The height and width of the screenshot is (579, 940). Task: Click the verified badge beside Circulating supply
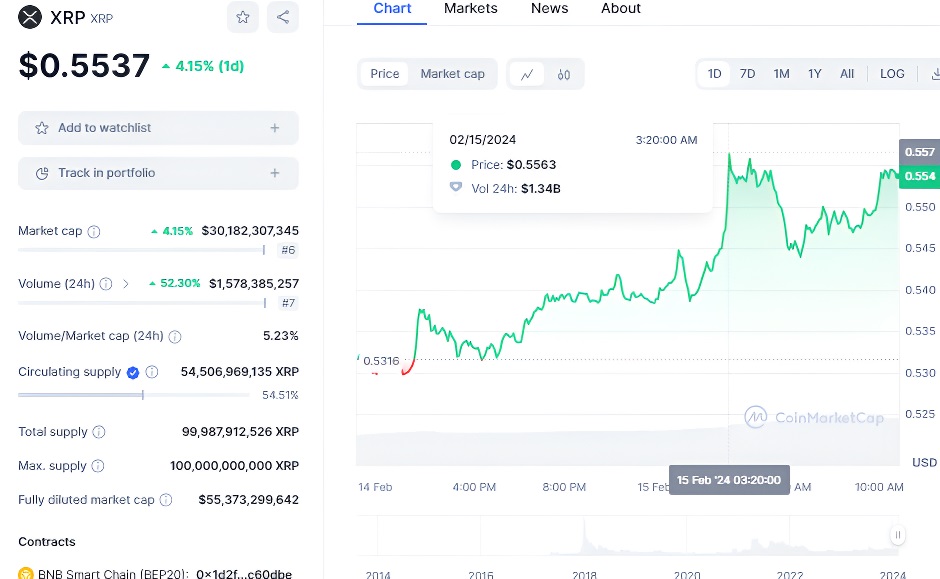(133, 373)
